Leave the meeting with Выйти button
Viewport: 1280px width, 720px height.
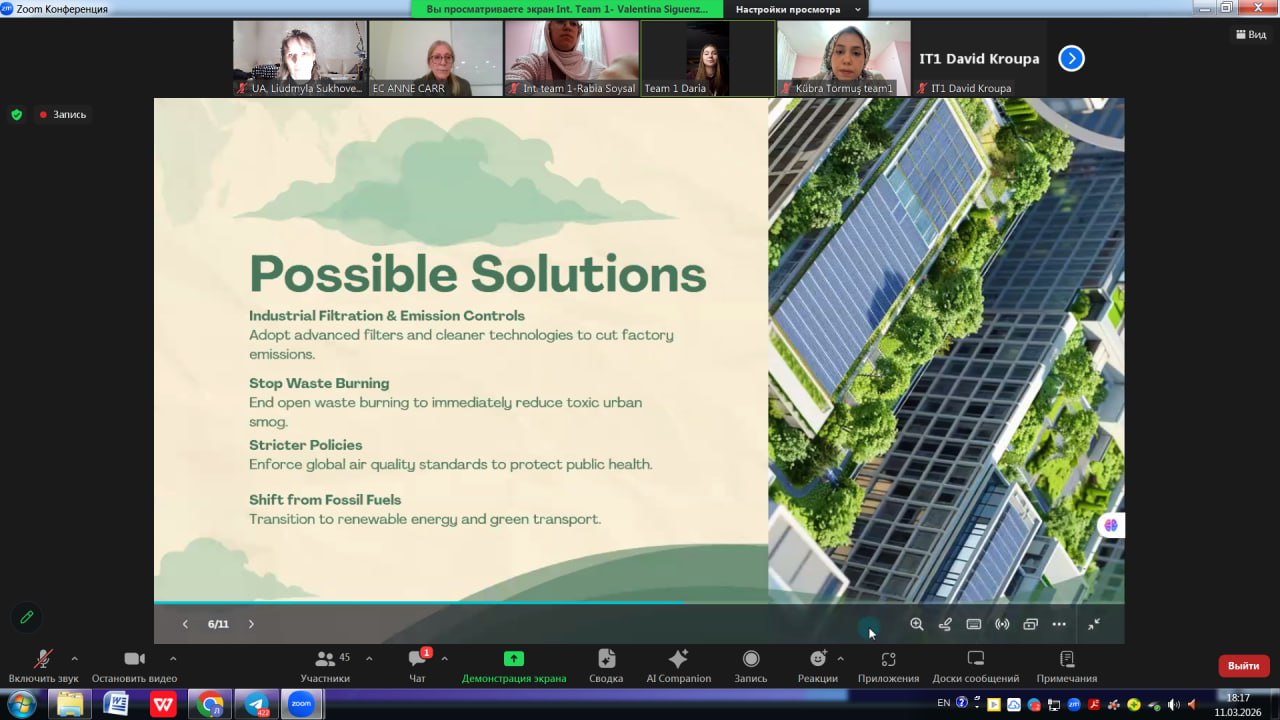[x=1243, y=666]
